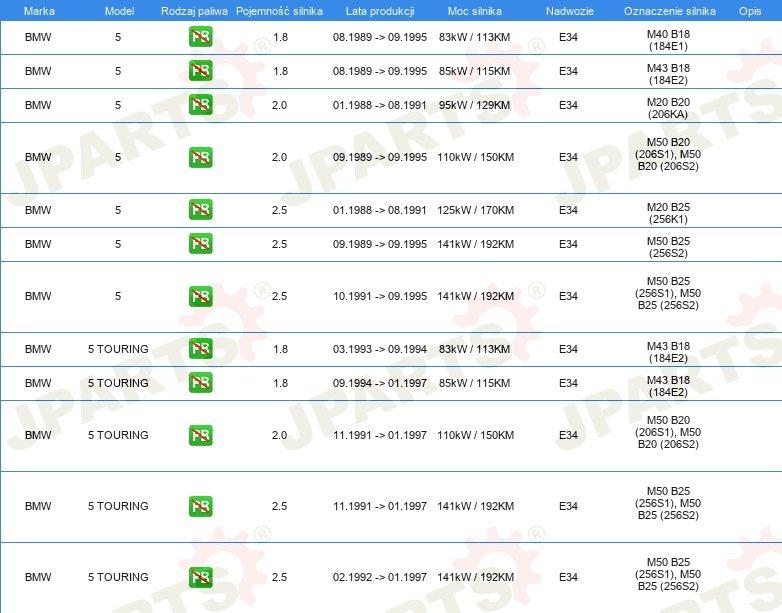
Task: Click fuel icon in 5 TOURING 2.0 row
Action: (200, 435)
